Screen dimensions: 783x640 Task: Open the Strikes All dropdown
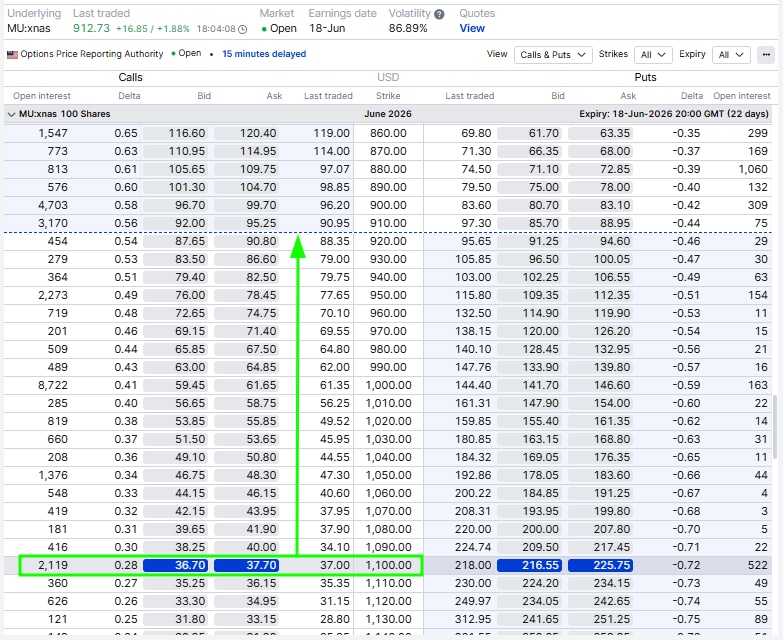653,54
